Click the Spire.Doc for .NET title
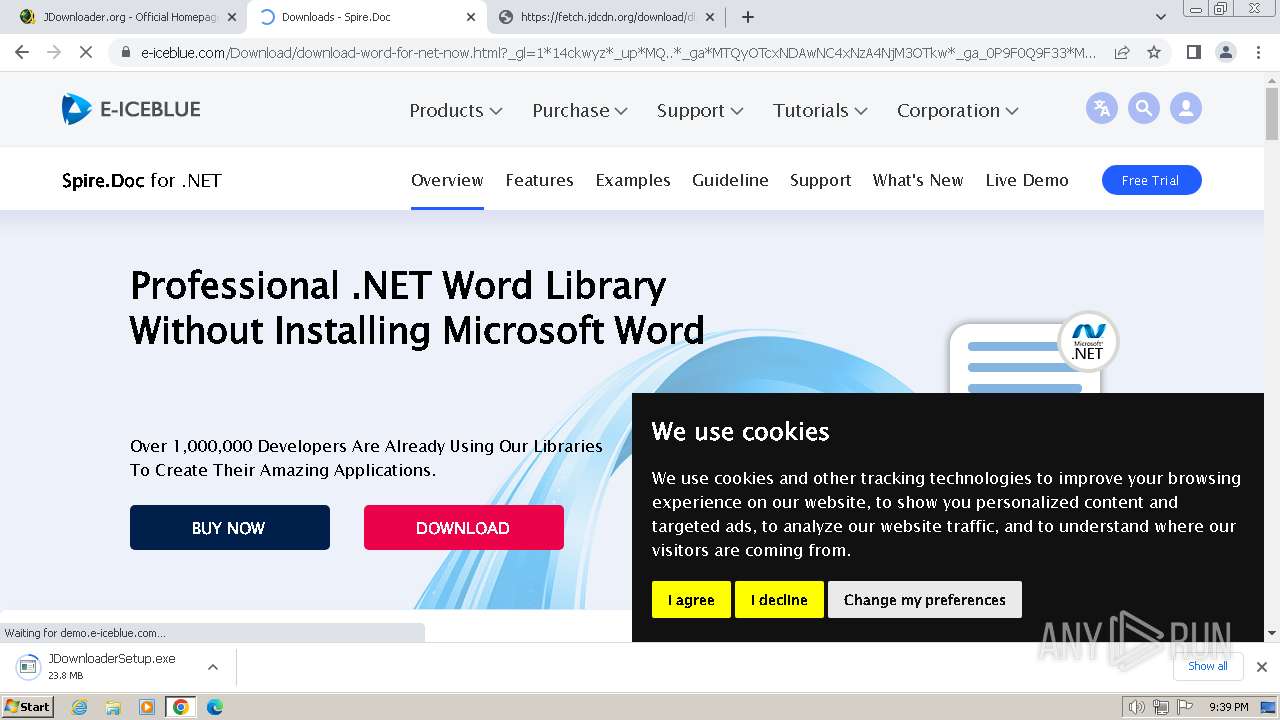 [142, 181]
